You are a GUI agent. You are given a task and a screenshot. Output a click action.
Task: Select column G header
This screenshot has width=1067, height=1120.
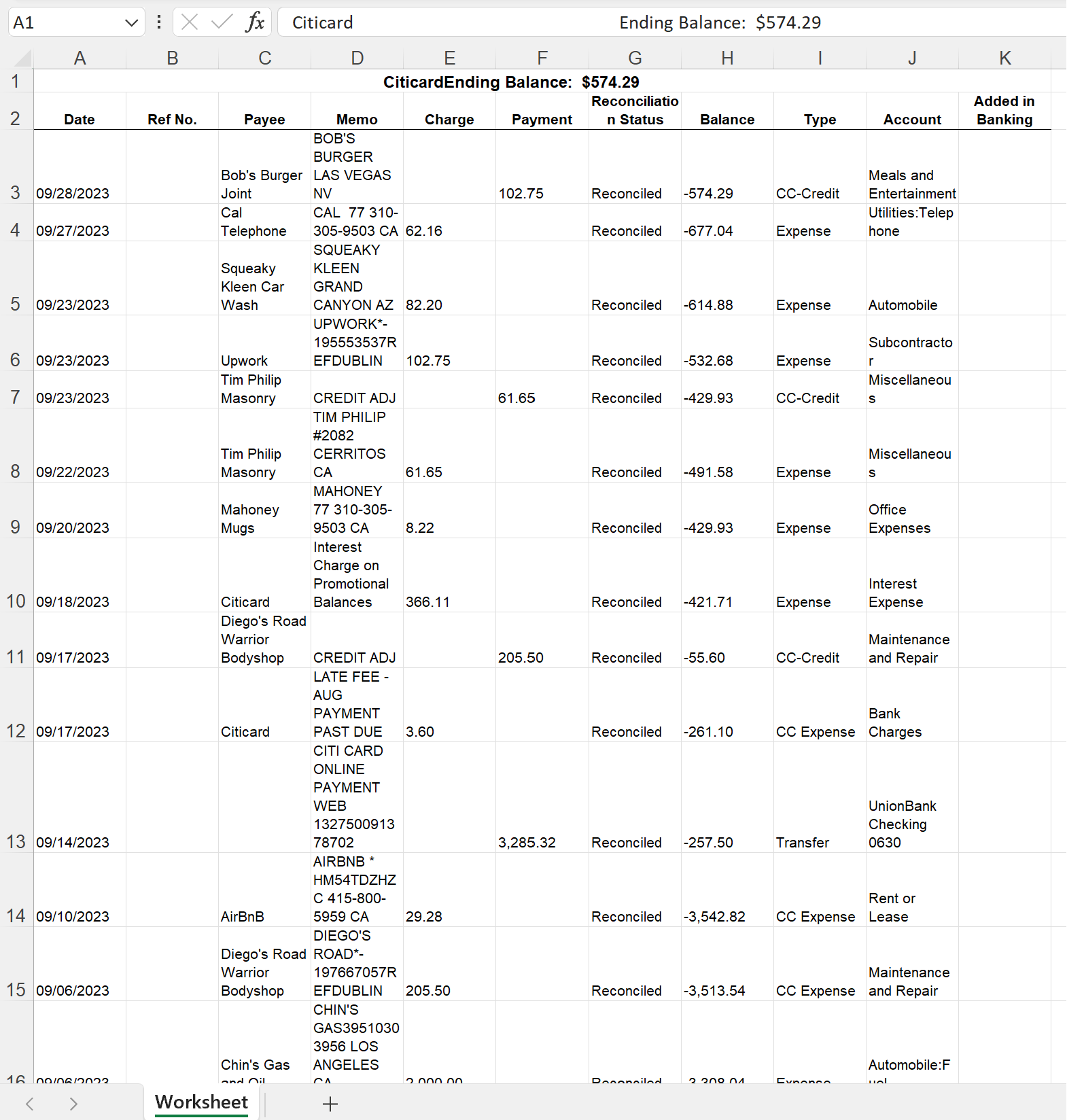tap(635, 58)
